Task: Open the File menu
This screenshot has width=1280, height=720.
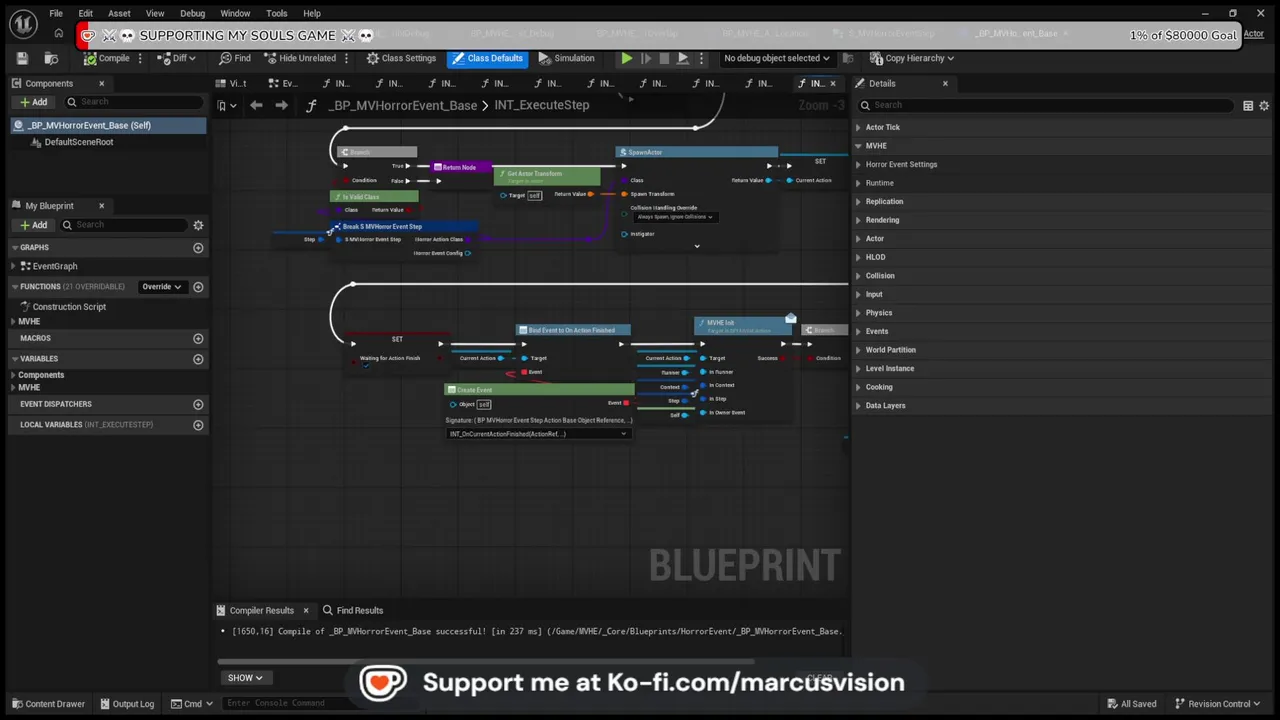Action: coord(56,13)
